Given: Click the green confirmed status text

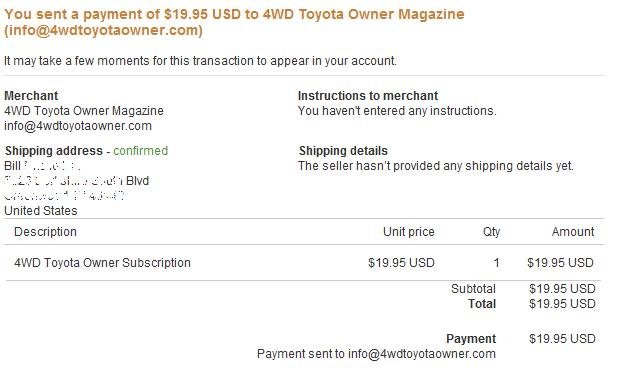Looking at the screenshot, I should [140, 151].
